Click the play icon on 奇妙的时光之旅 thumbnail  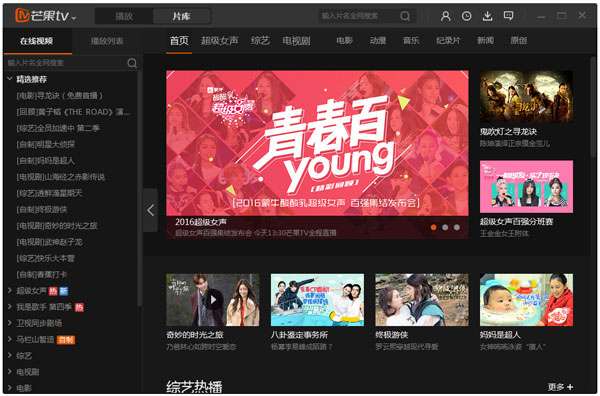click(213, 300)
